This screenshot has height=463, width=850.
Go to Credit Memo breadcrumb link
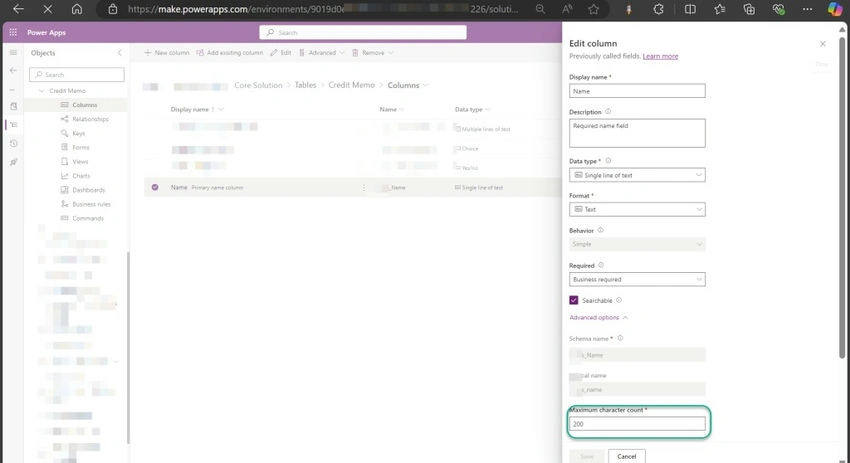[x=351, y=85]
